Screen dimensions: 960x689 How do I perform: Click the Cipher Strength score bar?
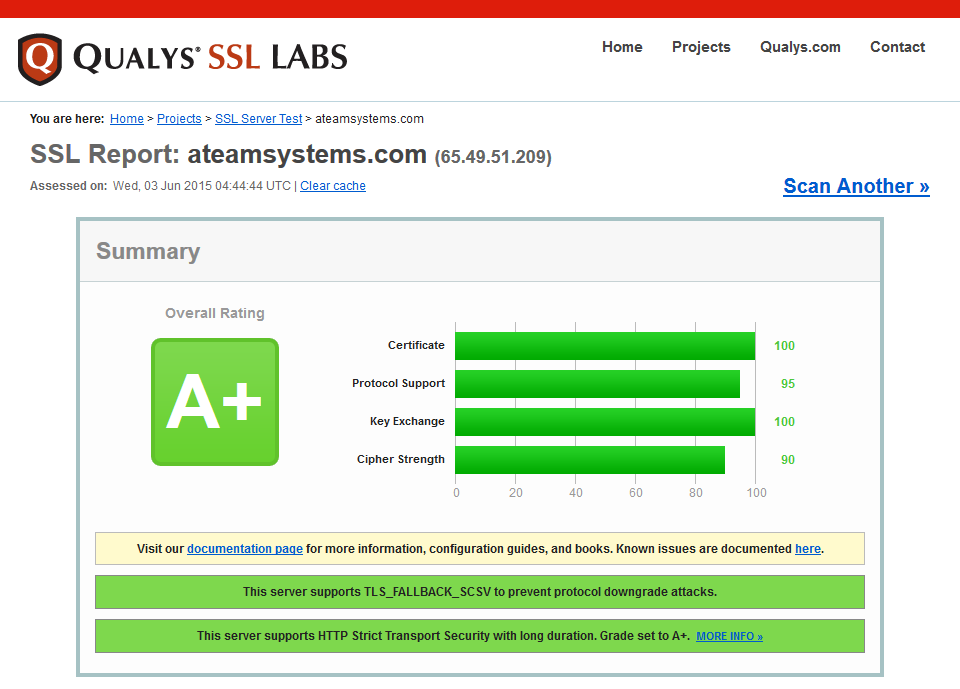tap(590, 460)
